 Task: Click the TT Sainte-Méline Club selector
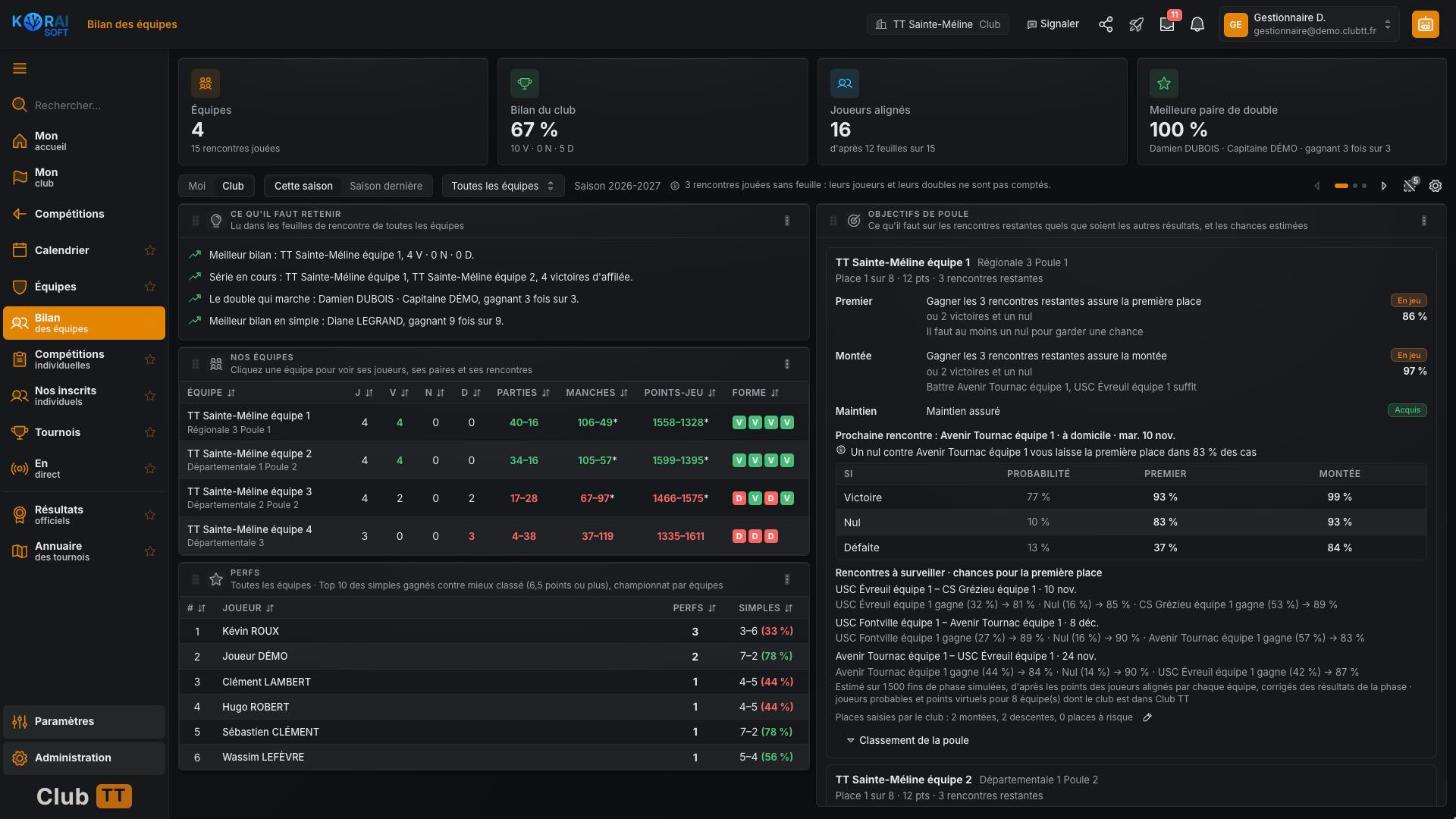(937, 24)
